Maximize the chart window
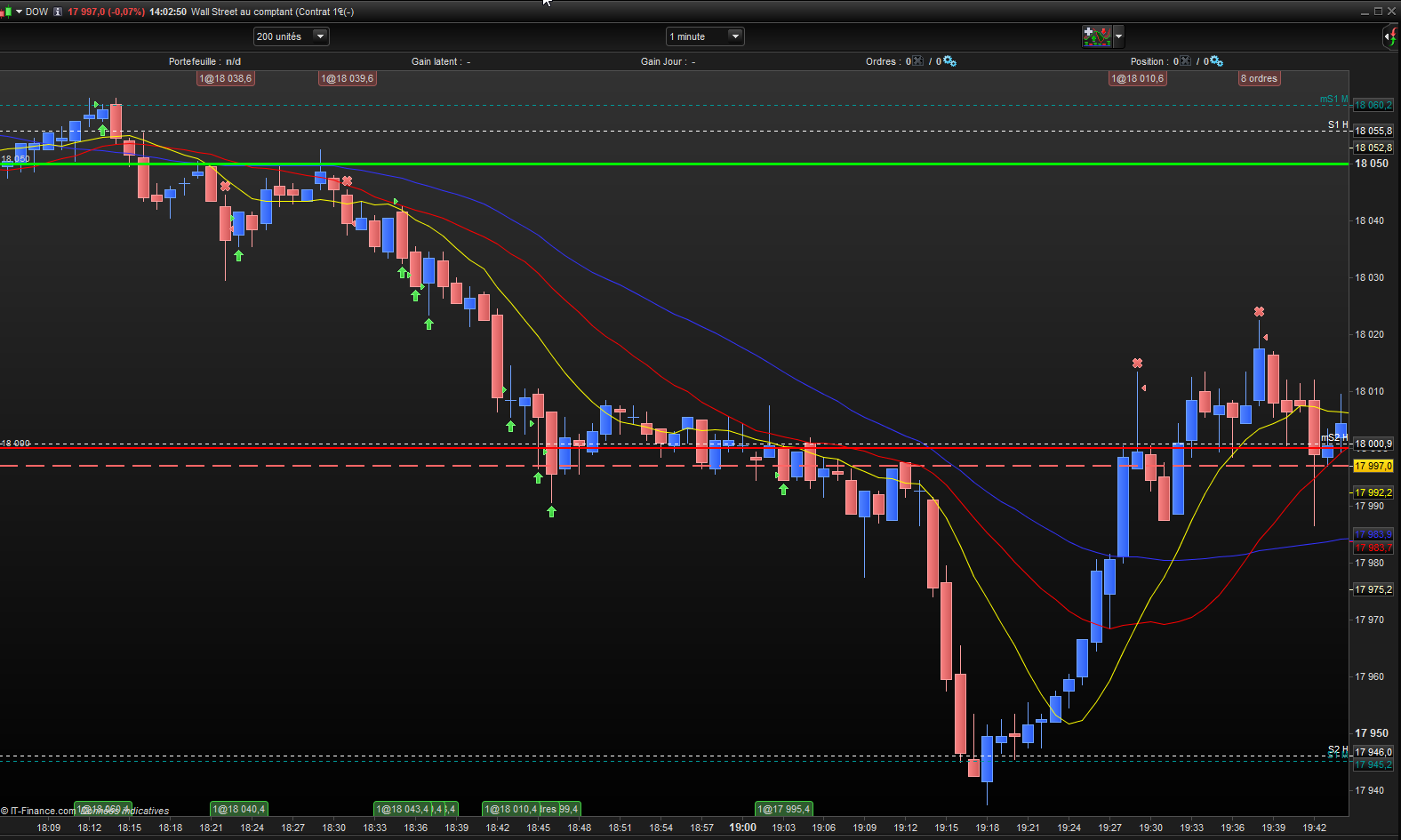1401x840 pixels. (x=1378, y=12)
